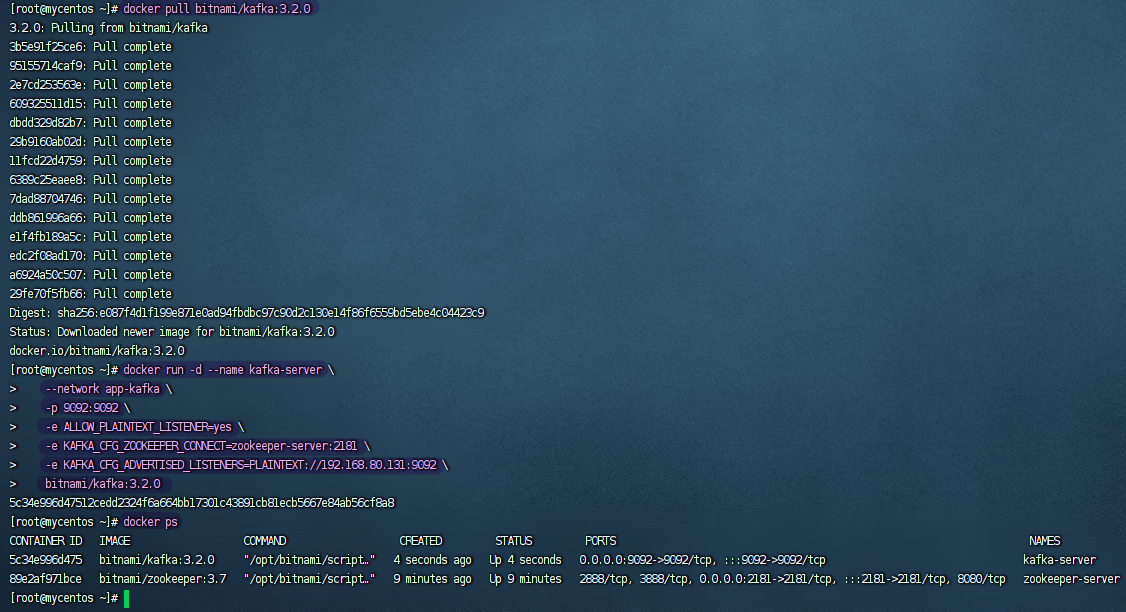Click layer 7dad88704746 Pull complete line
This screenshot has width=1126, height=612.
click(x=90, y=199)
